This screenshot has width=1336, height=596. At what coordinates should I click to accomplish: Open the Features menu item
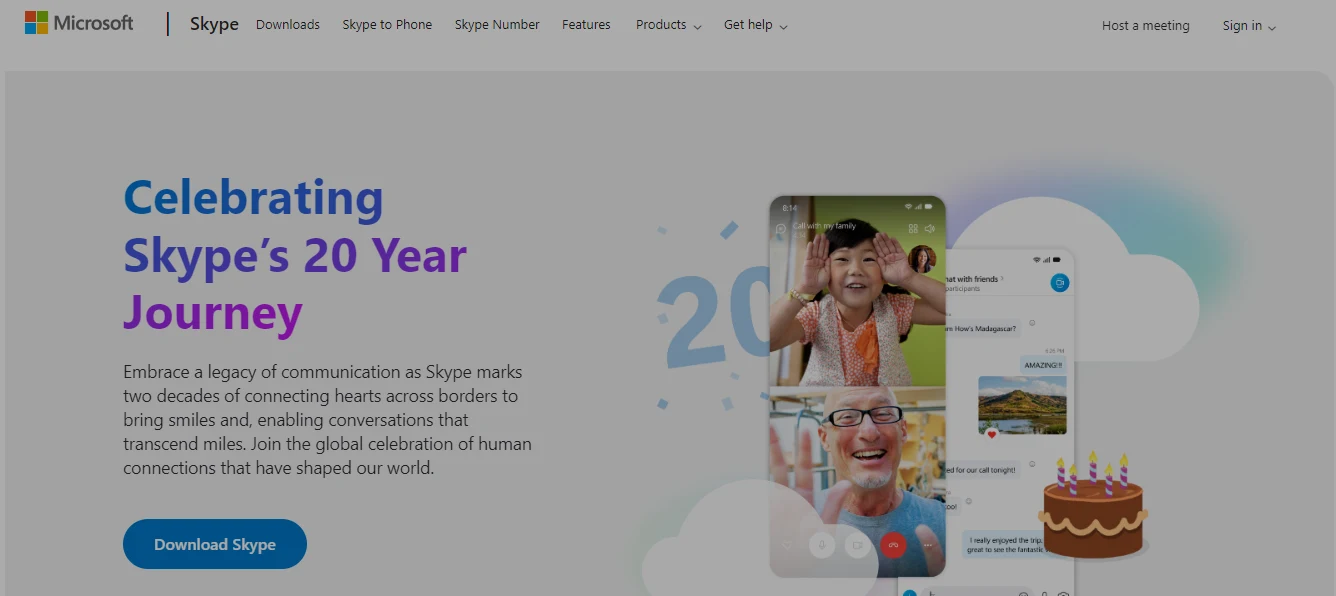[x=586, y=25]
